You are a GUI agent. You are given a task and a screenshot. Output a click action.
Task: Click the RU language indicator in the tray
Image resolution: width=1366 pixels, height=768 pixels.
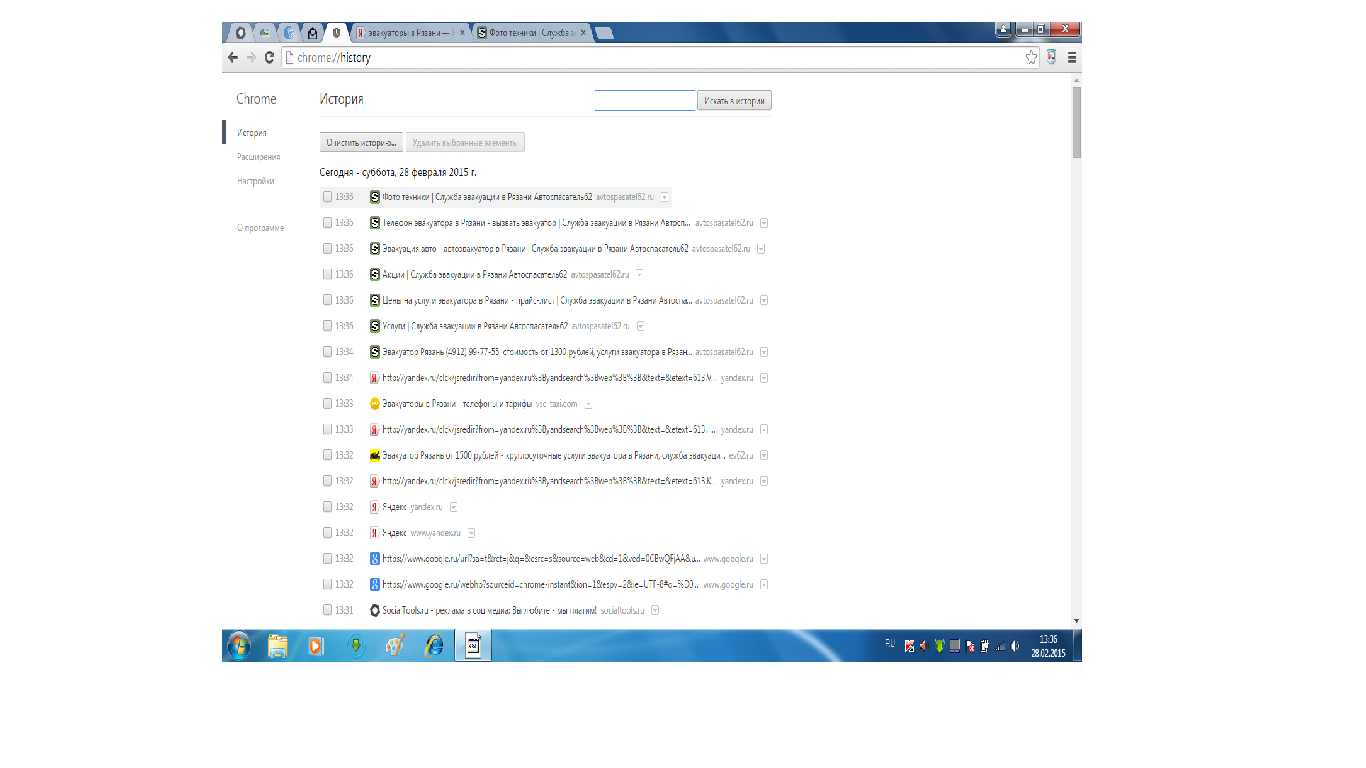click(890, 643)
